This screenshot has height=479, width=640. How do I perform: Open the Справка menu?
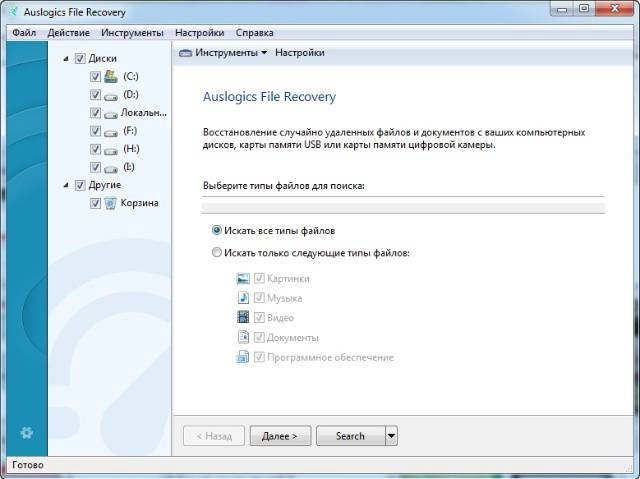[x=254, y=33]
